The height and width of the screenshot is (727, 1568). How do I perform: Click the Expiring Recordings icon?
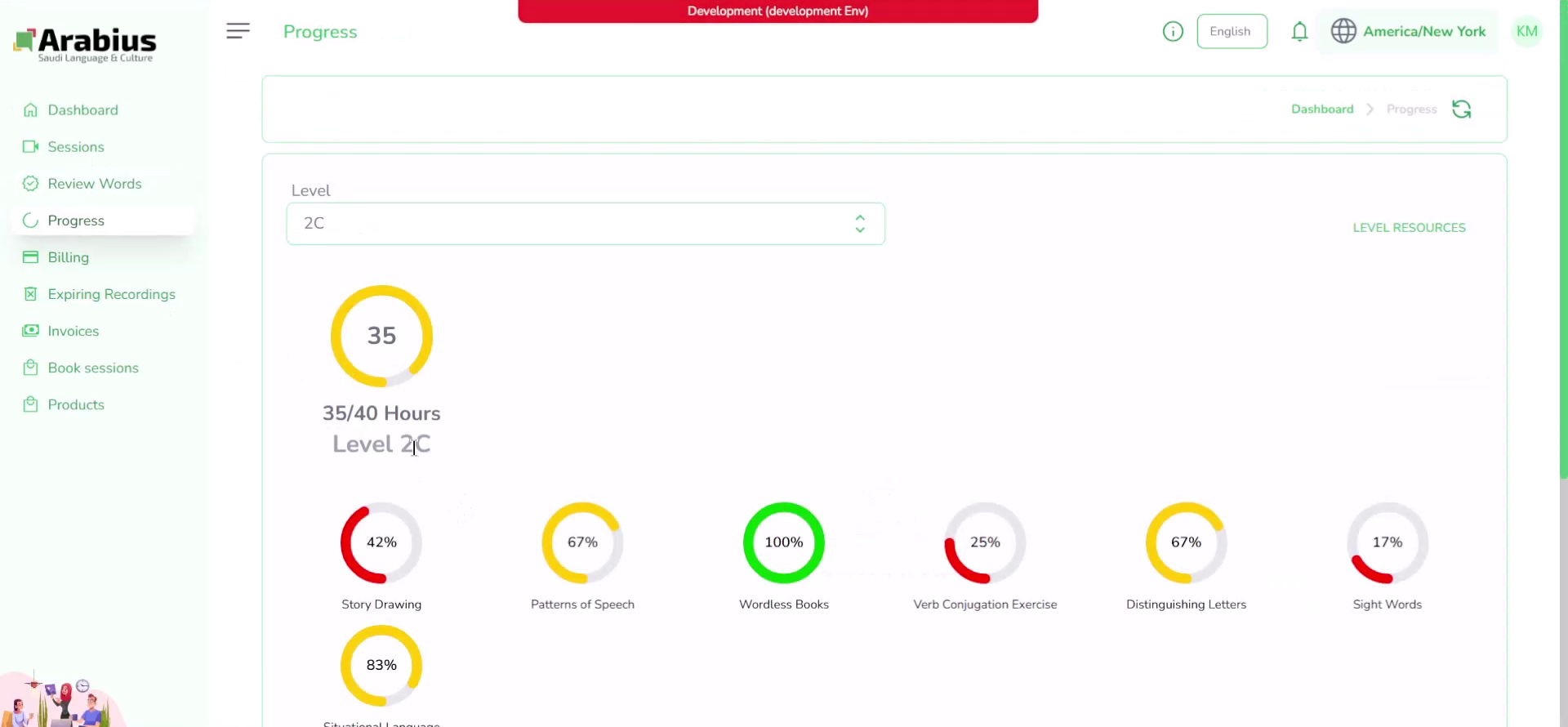(x=30, y=294)
